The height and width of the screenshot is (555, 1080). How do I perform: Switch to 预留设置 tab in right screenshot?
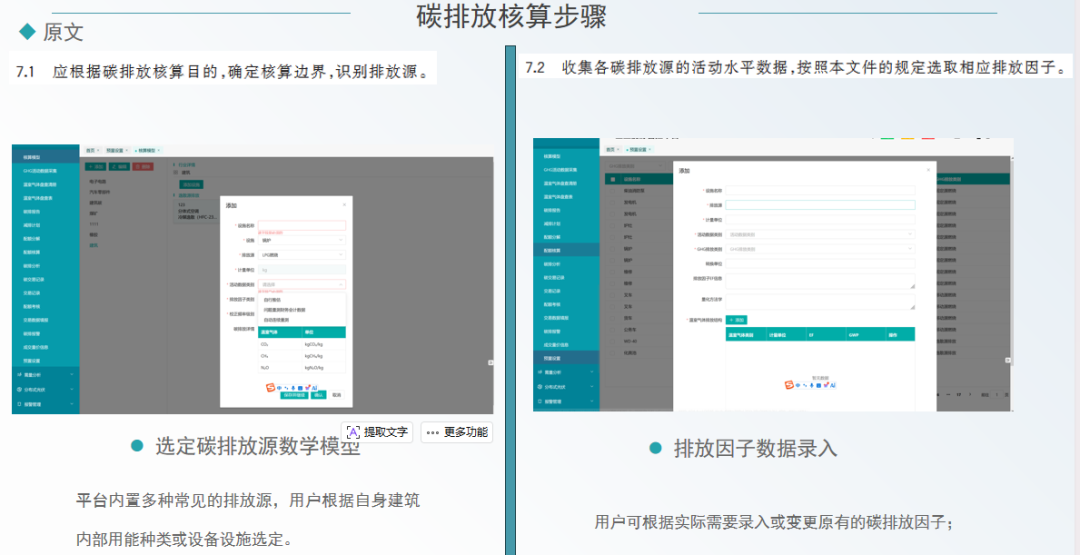click(638, 149)
